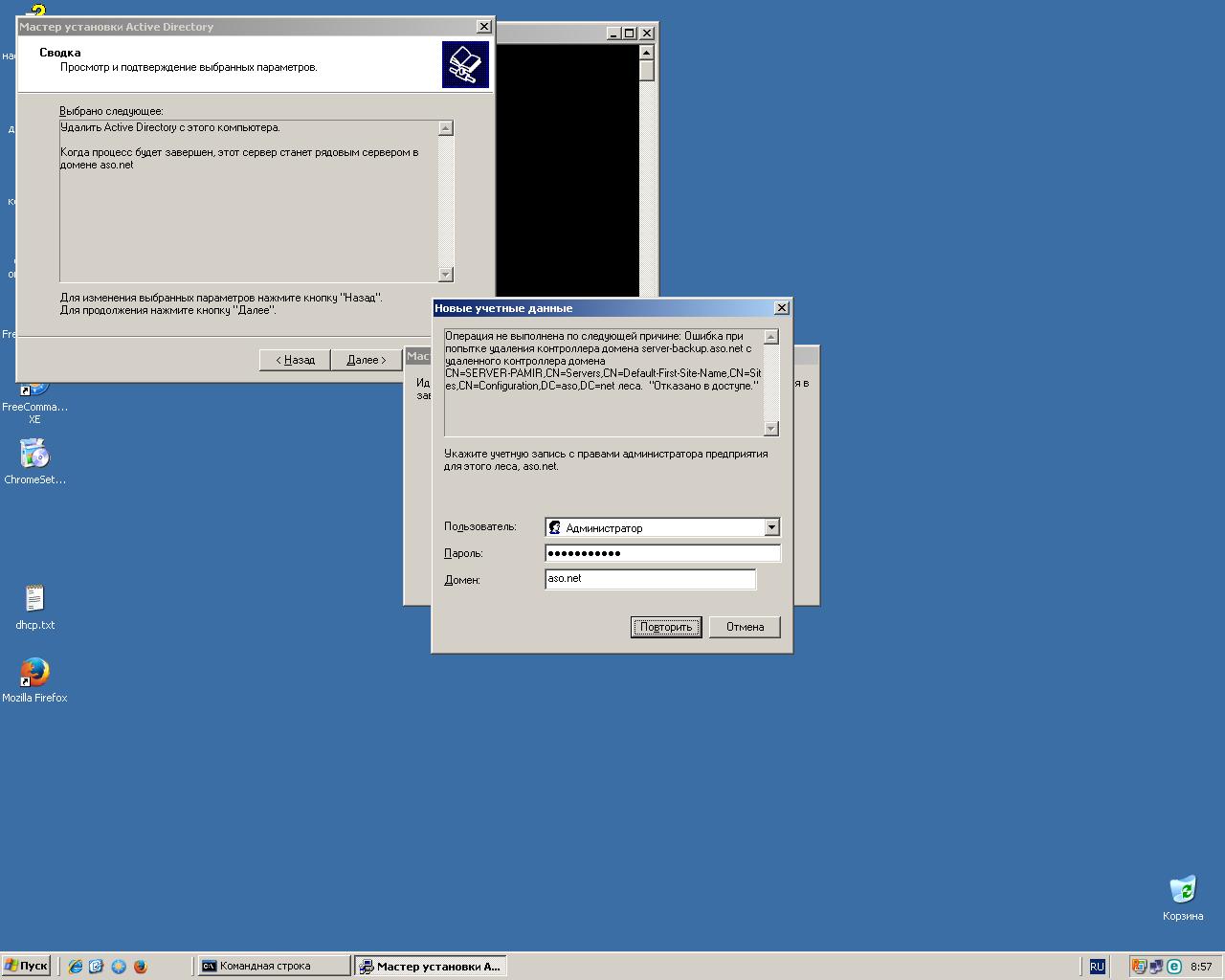Launch Internet Explorer from Quick Launch

pyautogui.click(x=76, y=967)
